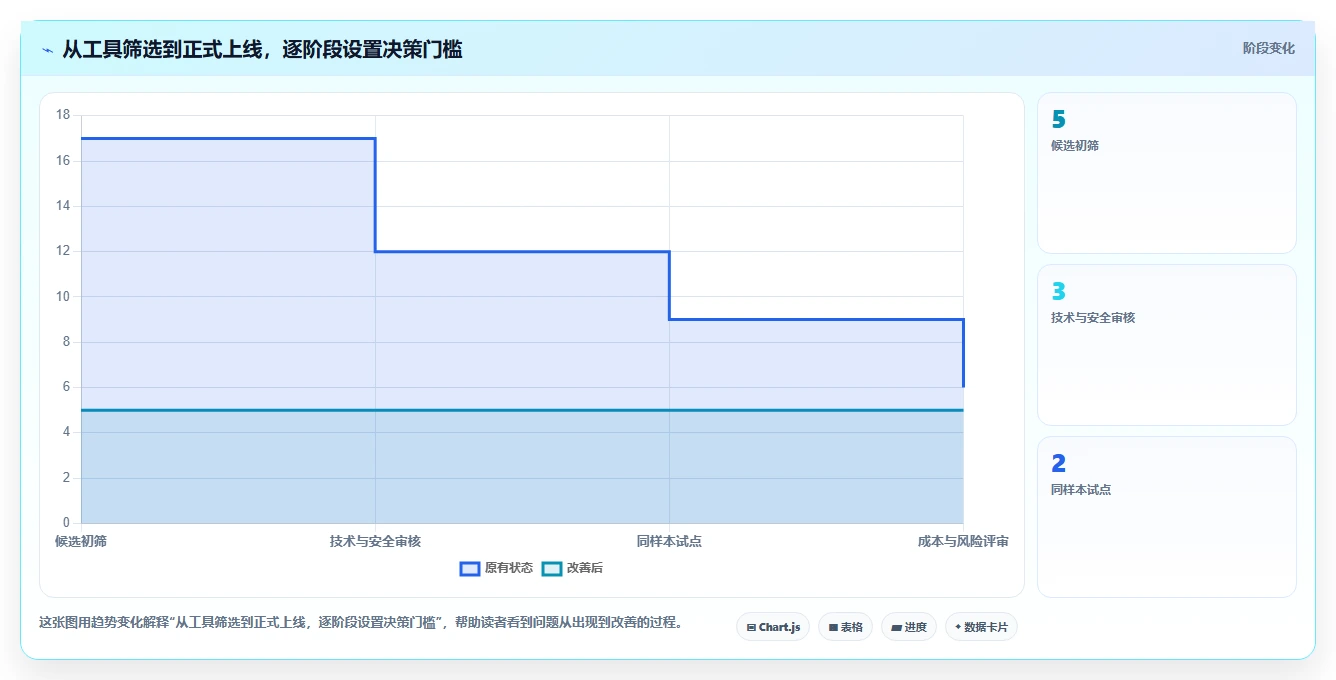Click the icon in 进度 tag
This screenshot has width=1336, height=680.
[x=896, y=628]
